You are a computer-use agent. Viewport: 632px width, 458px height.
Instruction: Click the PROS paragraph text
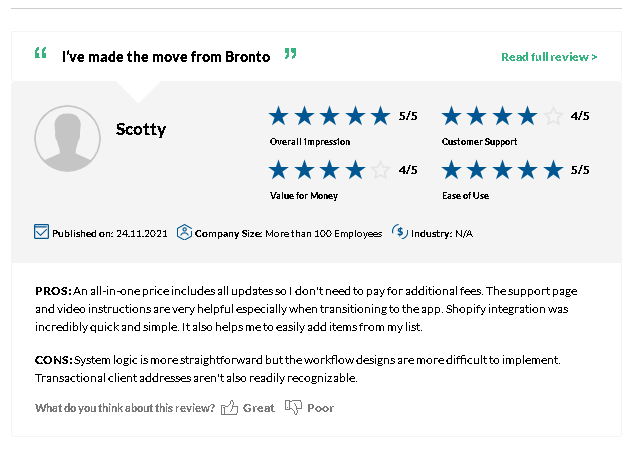(x=306, y=309)
